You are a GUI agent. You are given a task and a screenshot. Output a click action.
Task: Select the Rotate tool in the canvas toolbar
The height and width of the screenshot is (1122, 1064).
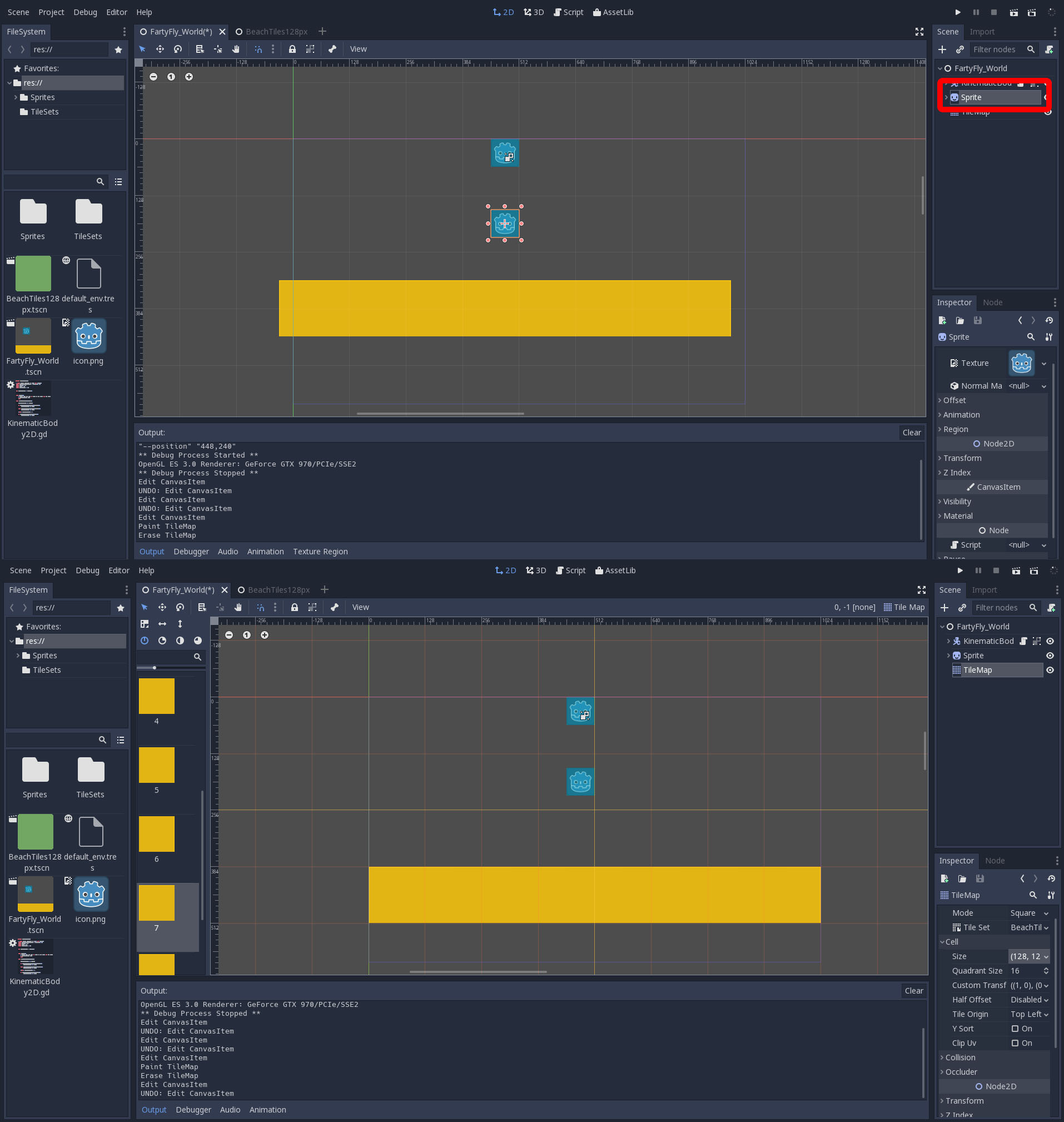(x=178, y=49)
